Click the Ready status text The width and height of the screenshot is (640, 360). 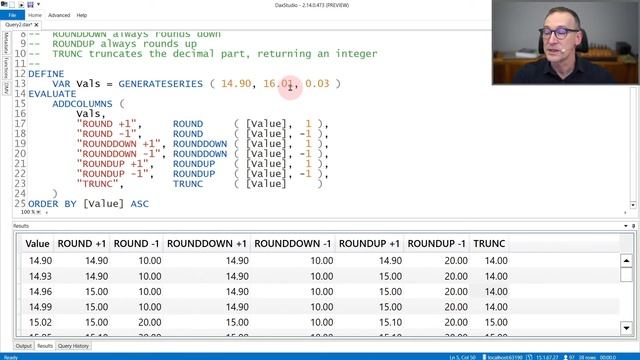(11, 358)
